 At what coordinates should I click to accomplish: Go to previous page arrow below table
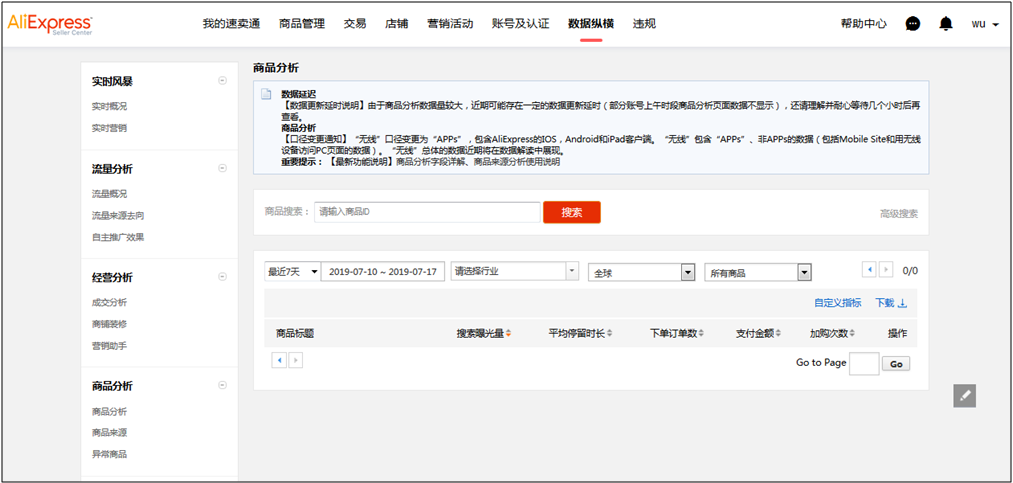pos(279,360)
